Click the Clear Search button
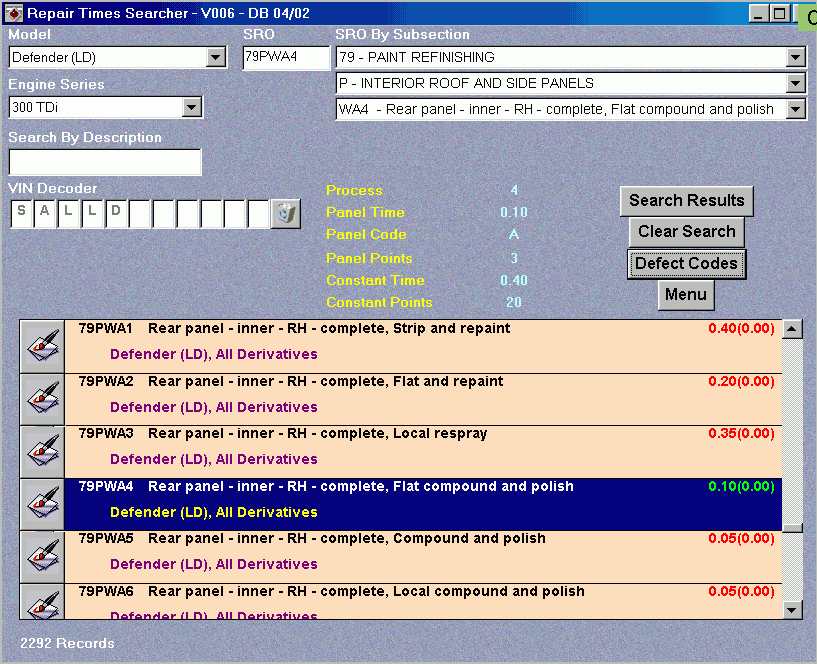The height and width of the screenshot is (664, 817). (686, 232)
